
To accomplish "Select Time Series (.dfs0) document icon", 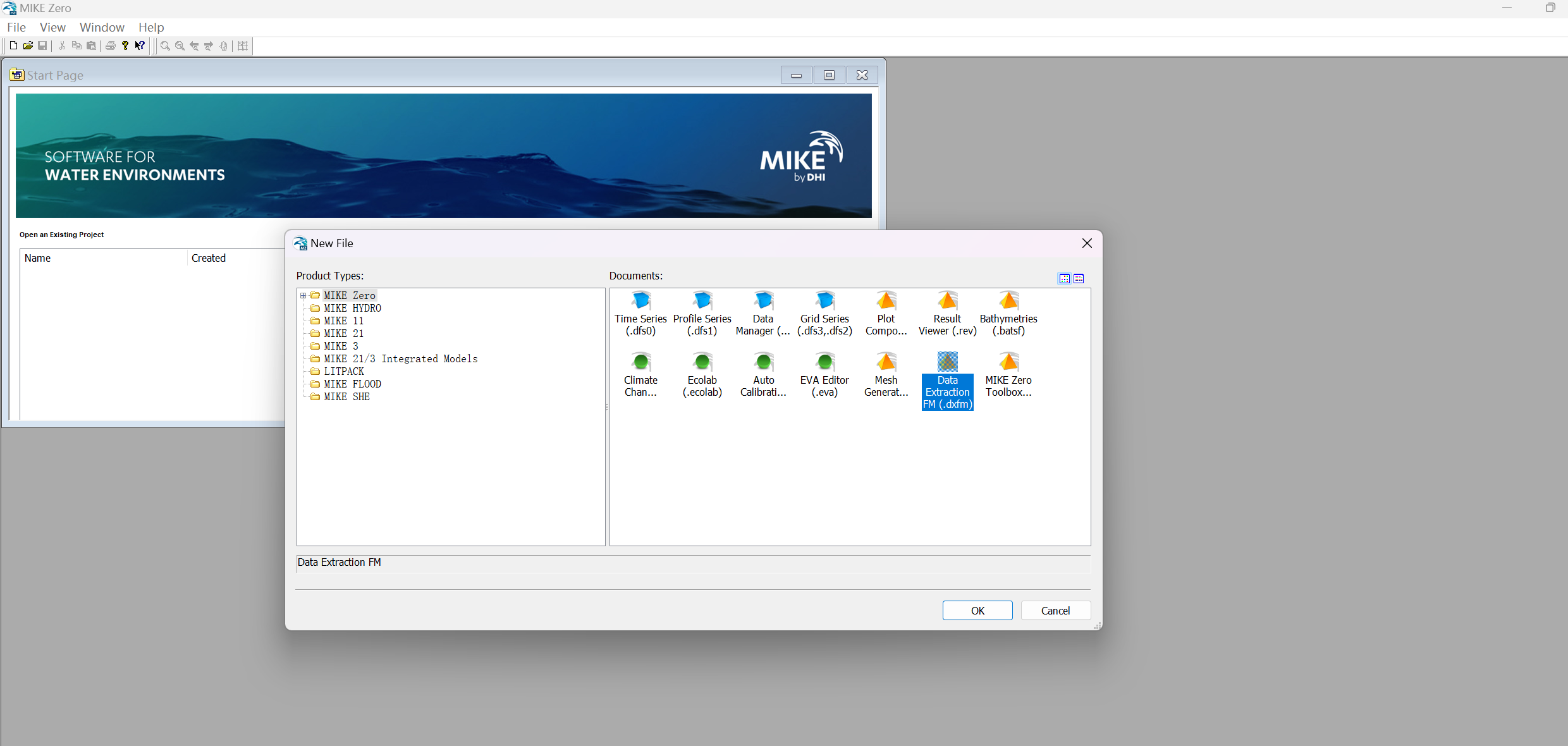I will point(640,314).
